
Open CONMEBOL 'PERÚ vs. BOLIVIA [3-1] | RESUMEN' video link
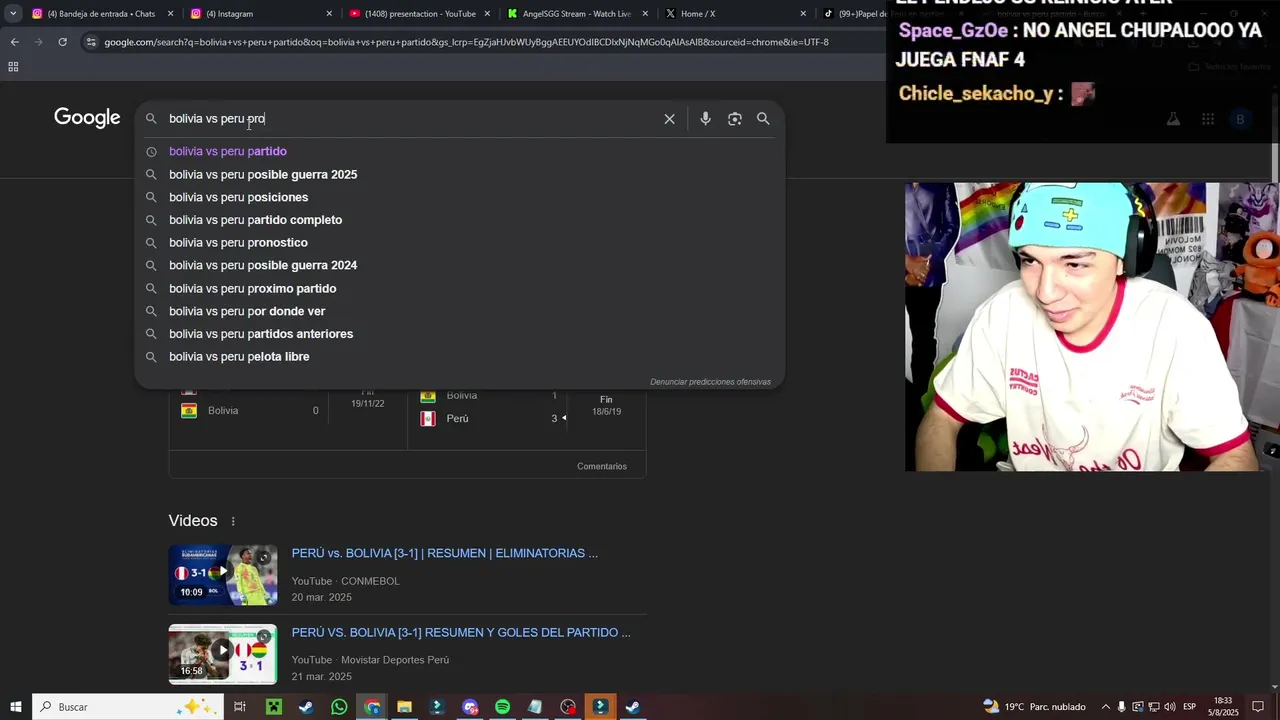click(445, 553)
